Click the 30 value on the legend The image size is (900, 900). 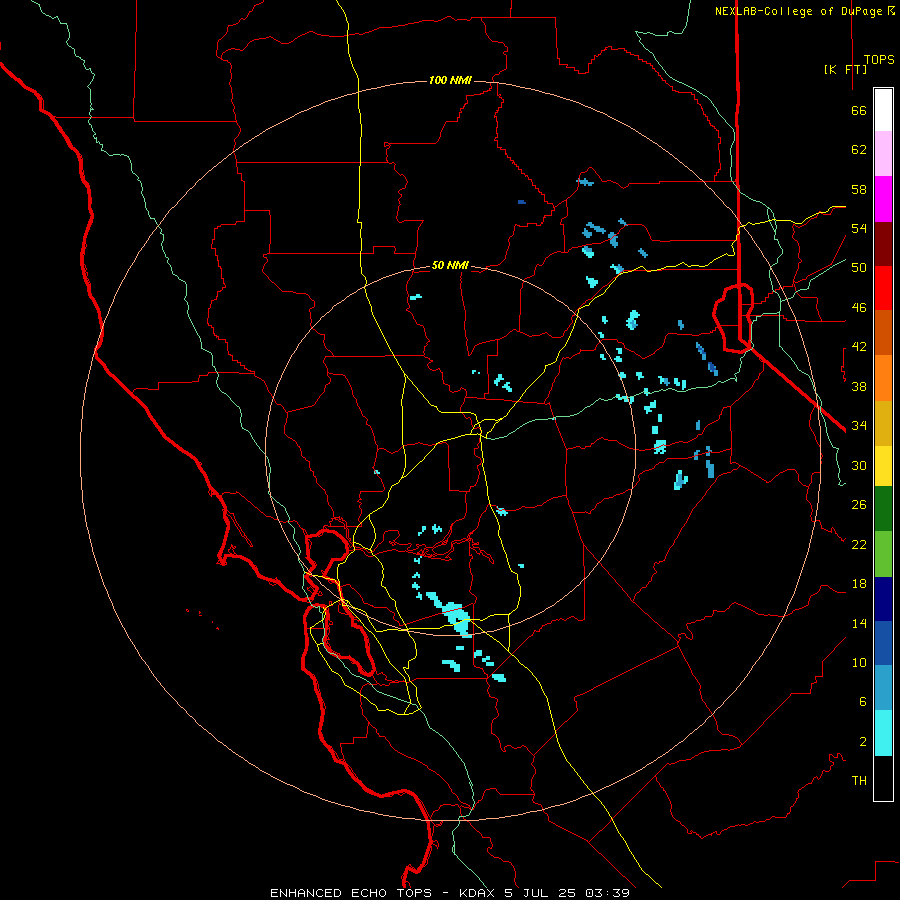[x=859, y=465]
